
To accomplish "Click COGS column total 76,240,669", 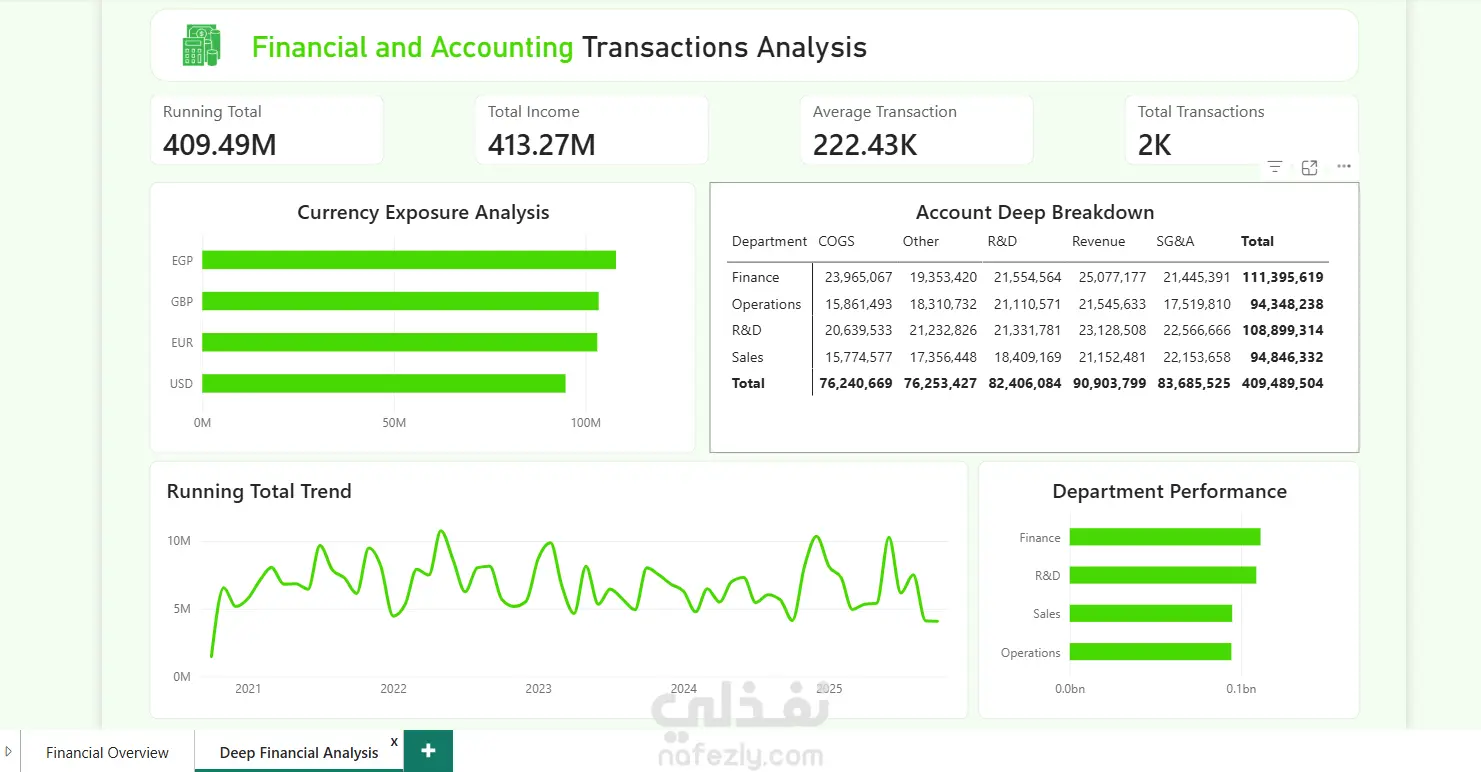I will (x=856, y=383).
